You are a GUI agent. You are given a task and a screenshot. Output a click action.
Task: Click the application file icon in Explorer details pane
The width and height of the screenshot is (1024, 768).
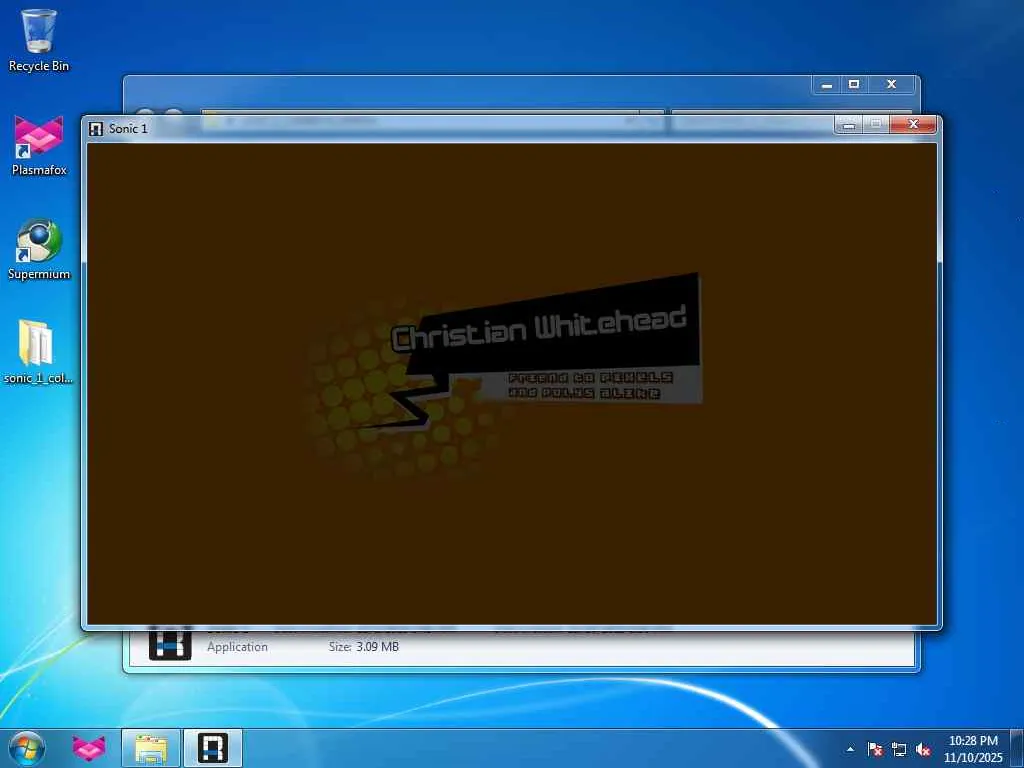pos(170,643)
